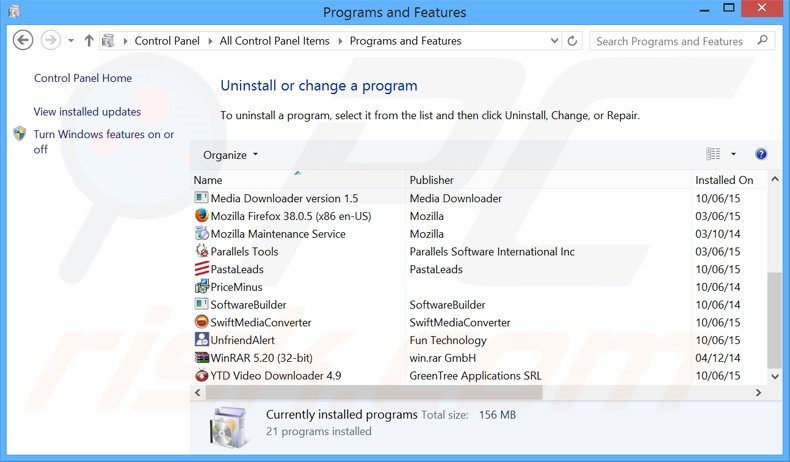Open Help with the question mark icon
Viewport: 790px width, 462px height.
pyautogui.click(x=761, y=154)
